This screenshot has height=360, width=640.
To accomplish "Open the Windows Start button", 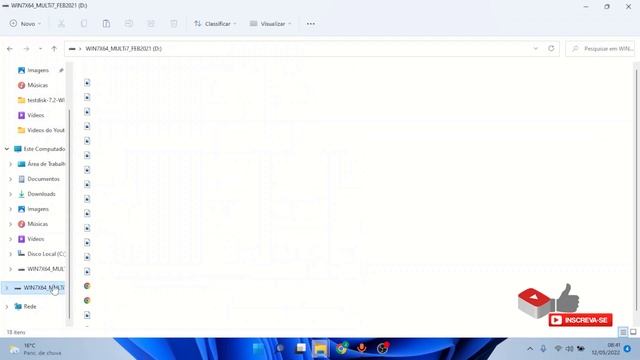I will point(259,349).
